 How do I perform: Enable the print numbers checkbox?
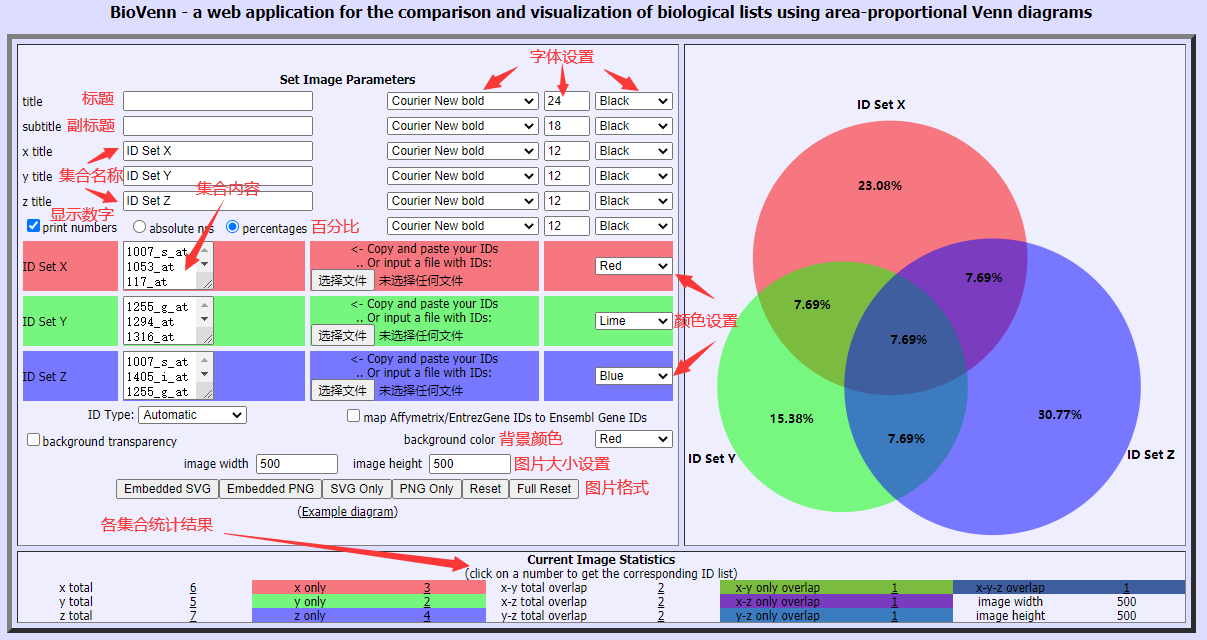pyautogui.click(x=33, y=226)
